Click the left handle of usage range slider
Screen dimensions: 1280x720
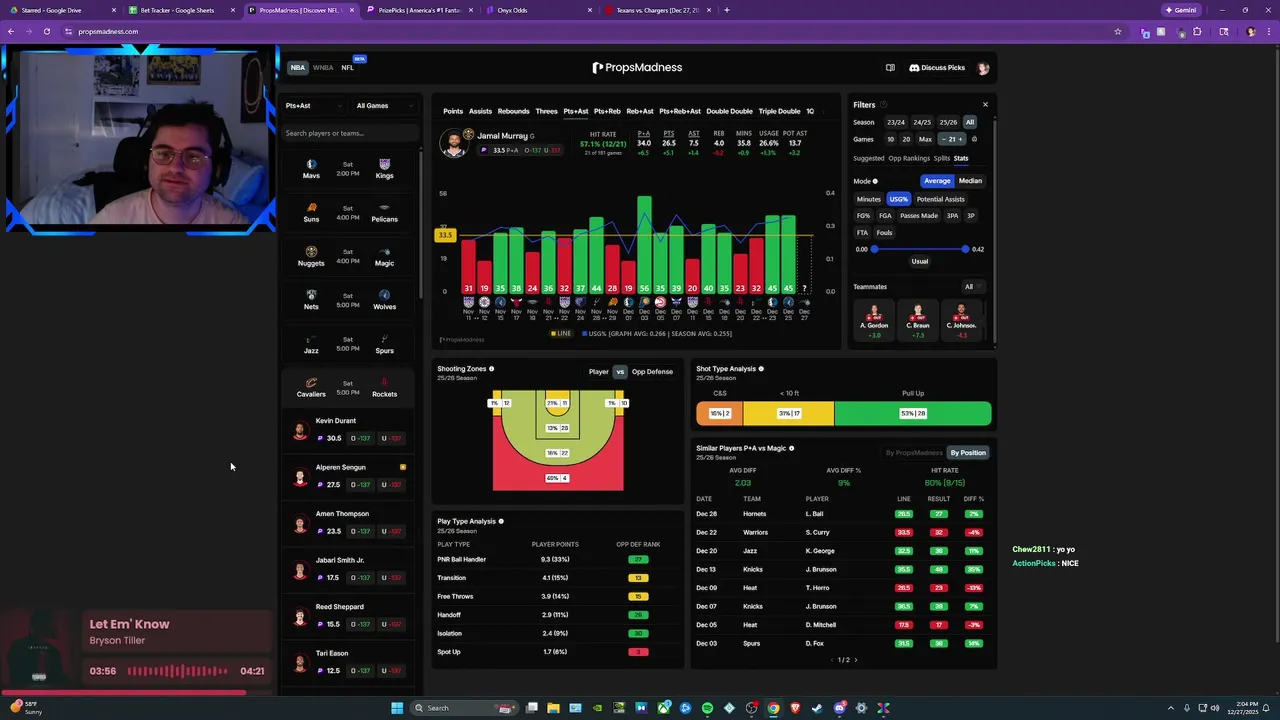point(874,249)
